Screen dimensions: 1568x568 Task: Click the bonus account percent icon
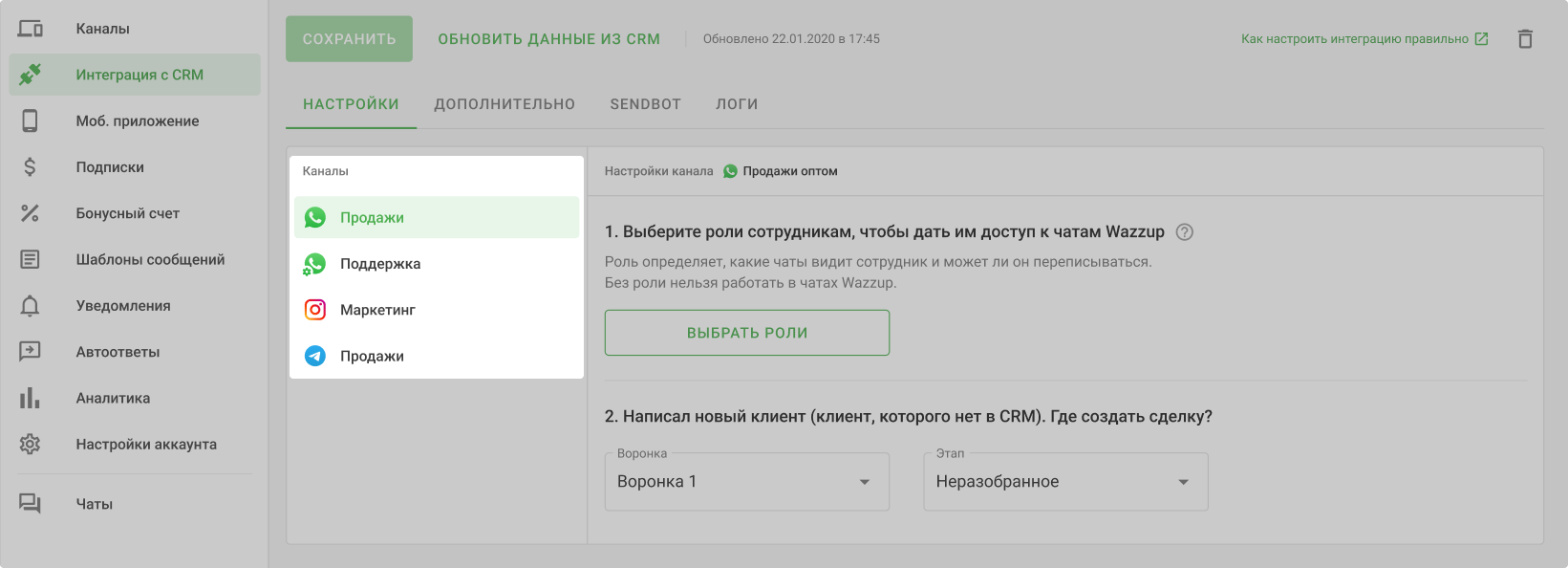[x=31, y=213]
